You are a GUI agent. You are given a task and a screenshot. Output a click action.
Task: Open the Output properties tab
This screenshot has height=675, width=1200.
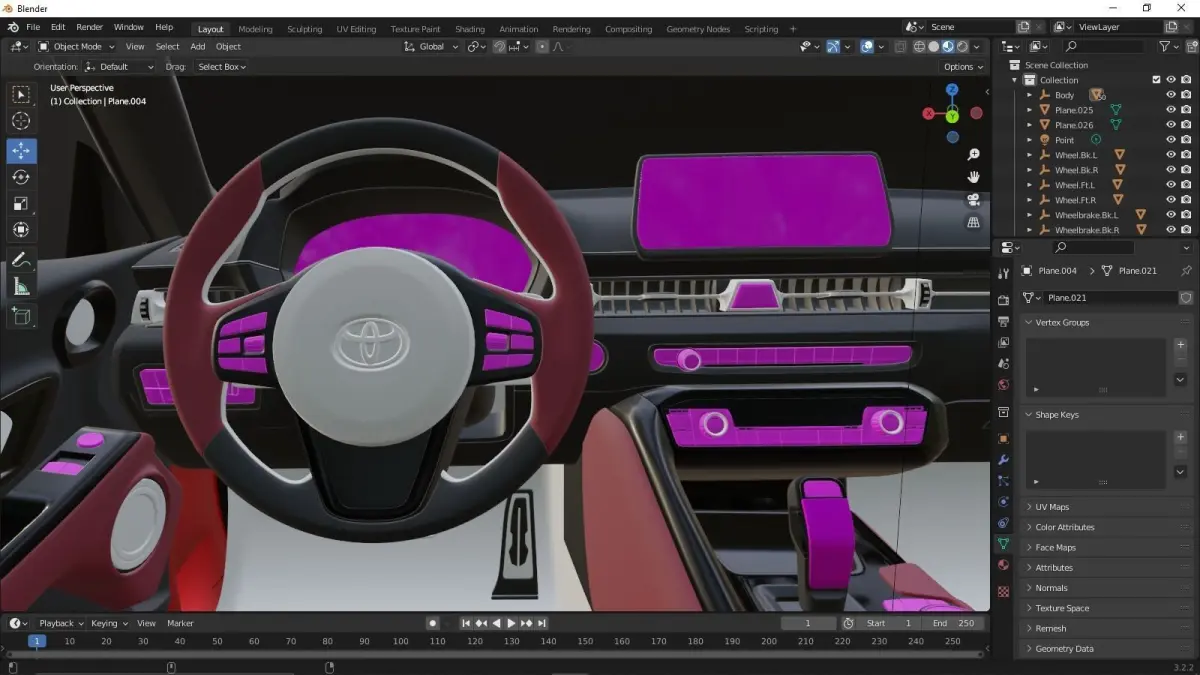(1003, 322)
